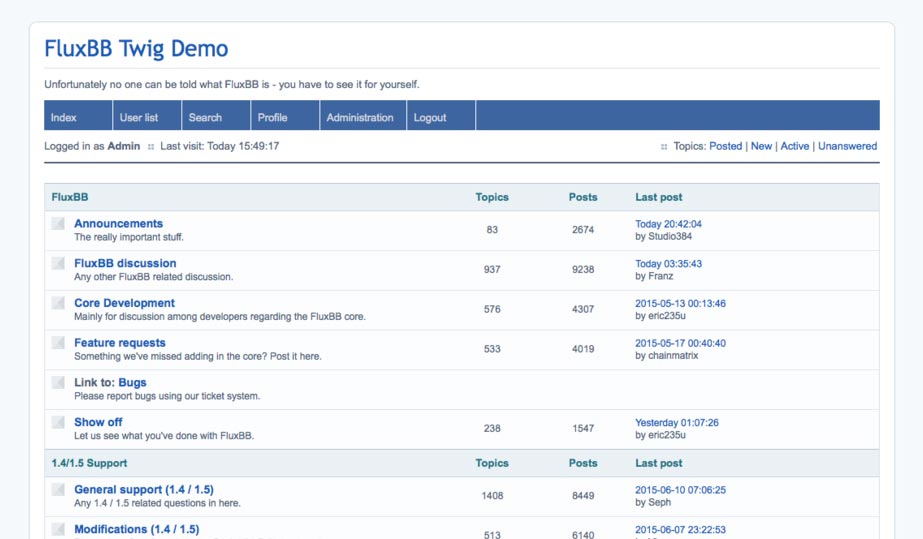
Task: Show Posted topics
Action: coord(725,146)
